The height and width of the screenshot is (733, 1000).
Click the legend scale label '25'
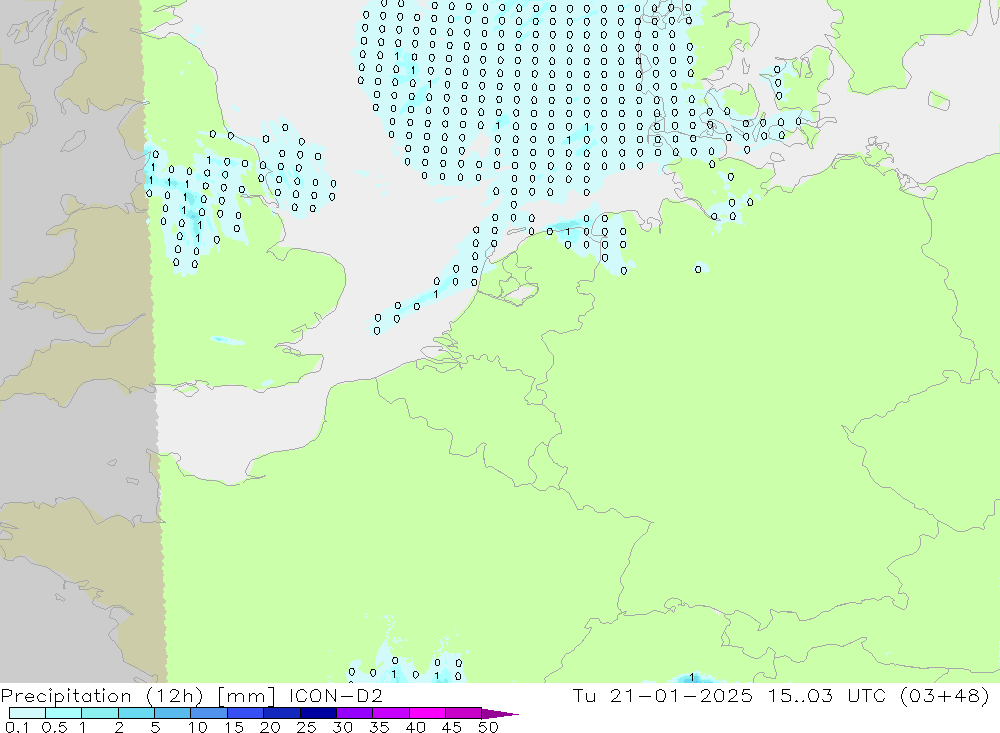(x=306, y=727)
